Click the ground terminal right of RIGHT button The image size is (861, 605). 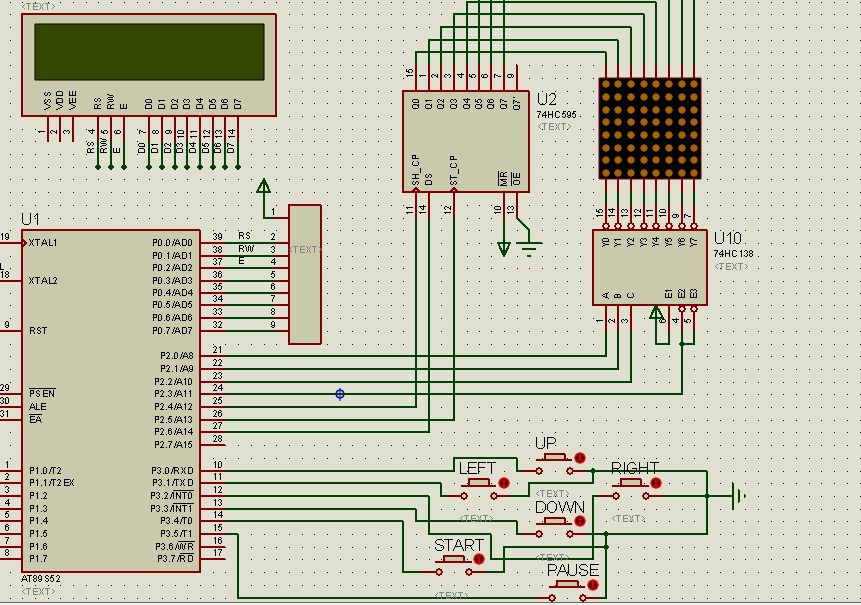pyautogui.click(x=739, y=496)
